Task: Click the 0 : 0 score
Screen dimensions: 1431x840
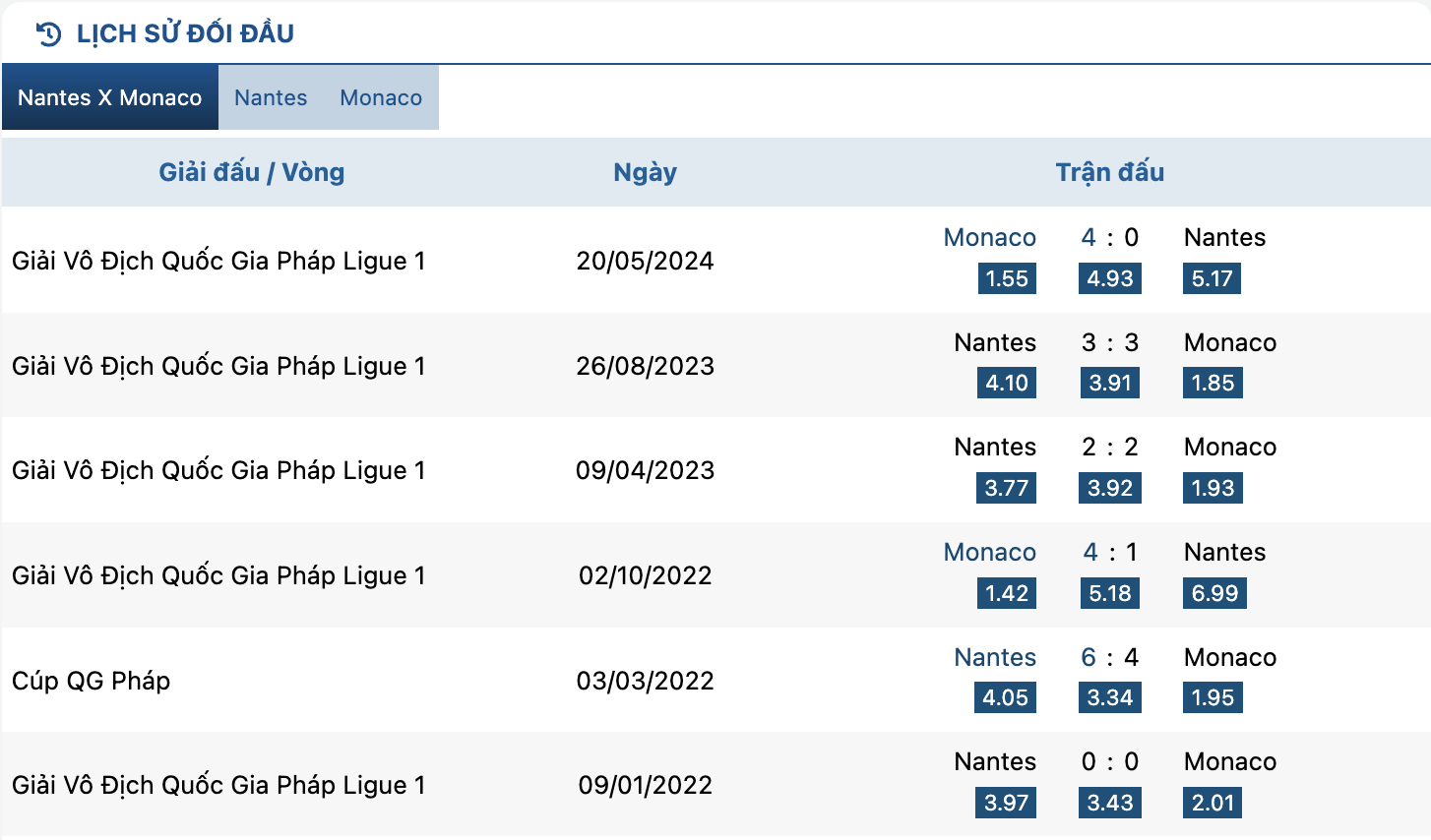Action: (1110, 761)
